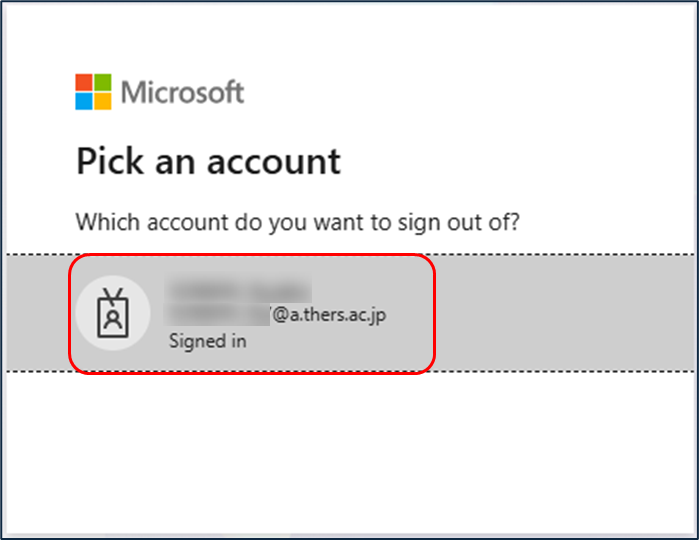Click the blue square of the Microsoft logo

pyautogui.click(x=84, y=101)
